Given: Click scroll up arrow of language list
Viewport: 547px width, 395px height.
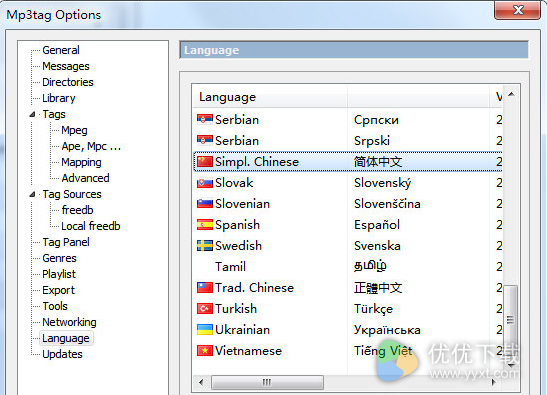Looking at the screenshot, I should [x=511, y=94].
